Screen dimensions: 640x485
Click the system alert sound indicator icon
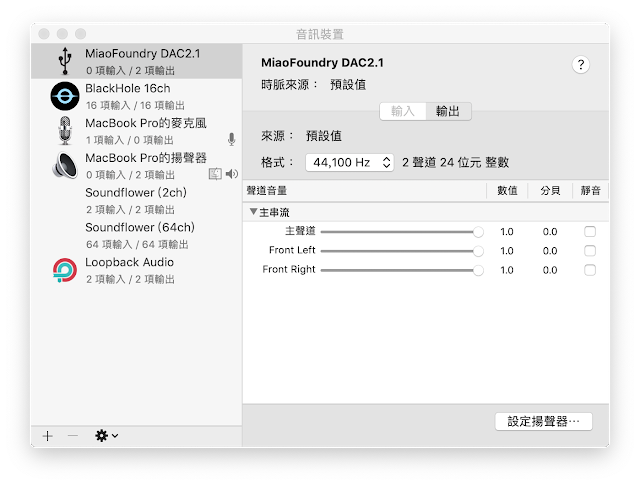pos(215,174)
